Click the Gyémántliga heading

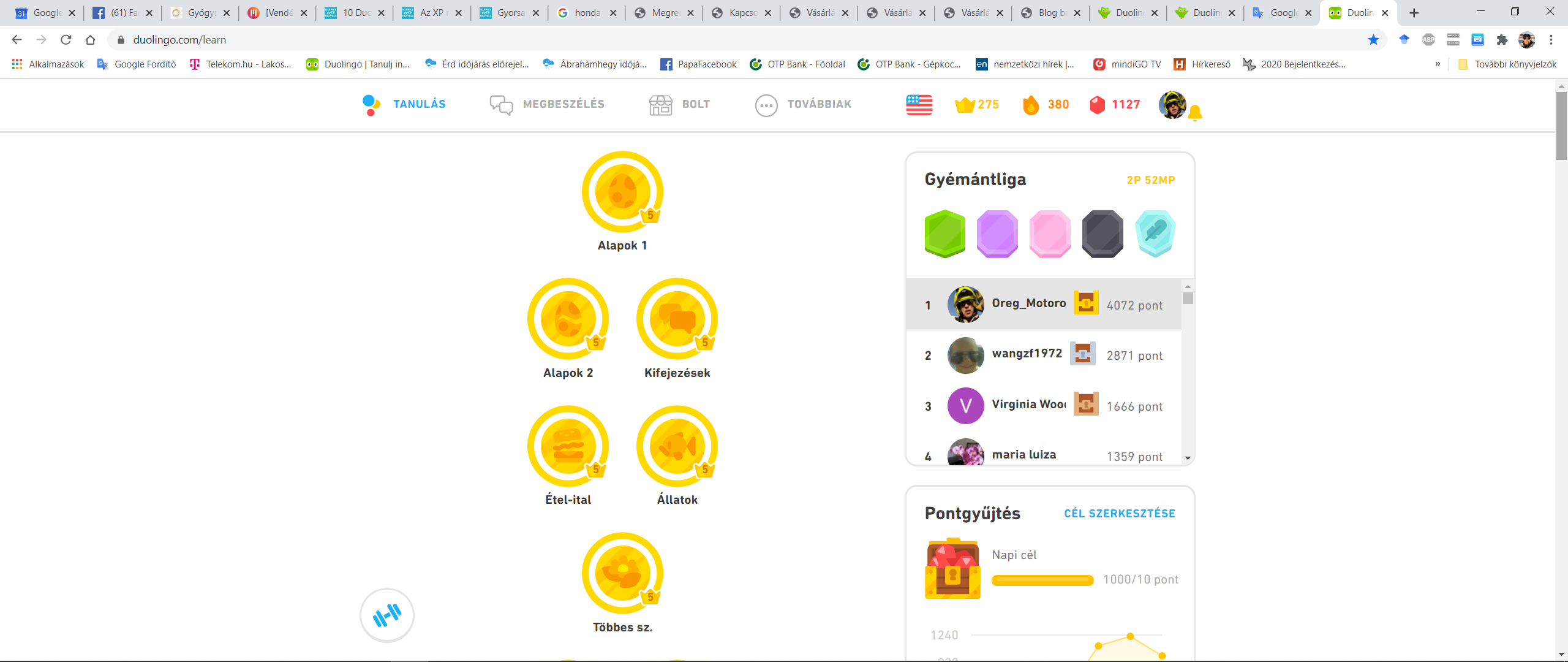[x=975, y=180]
